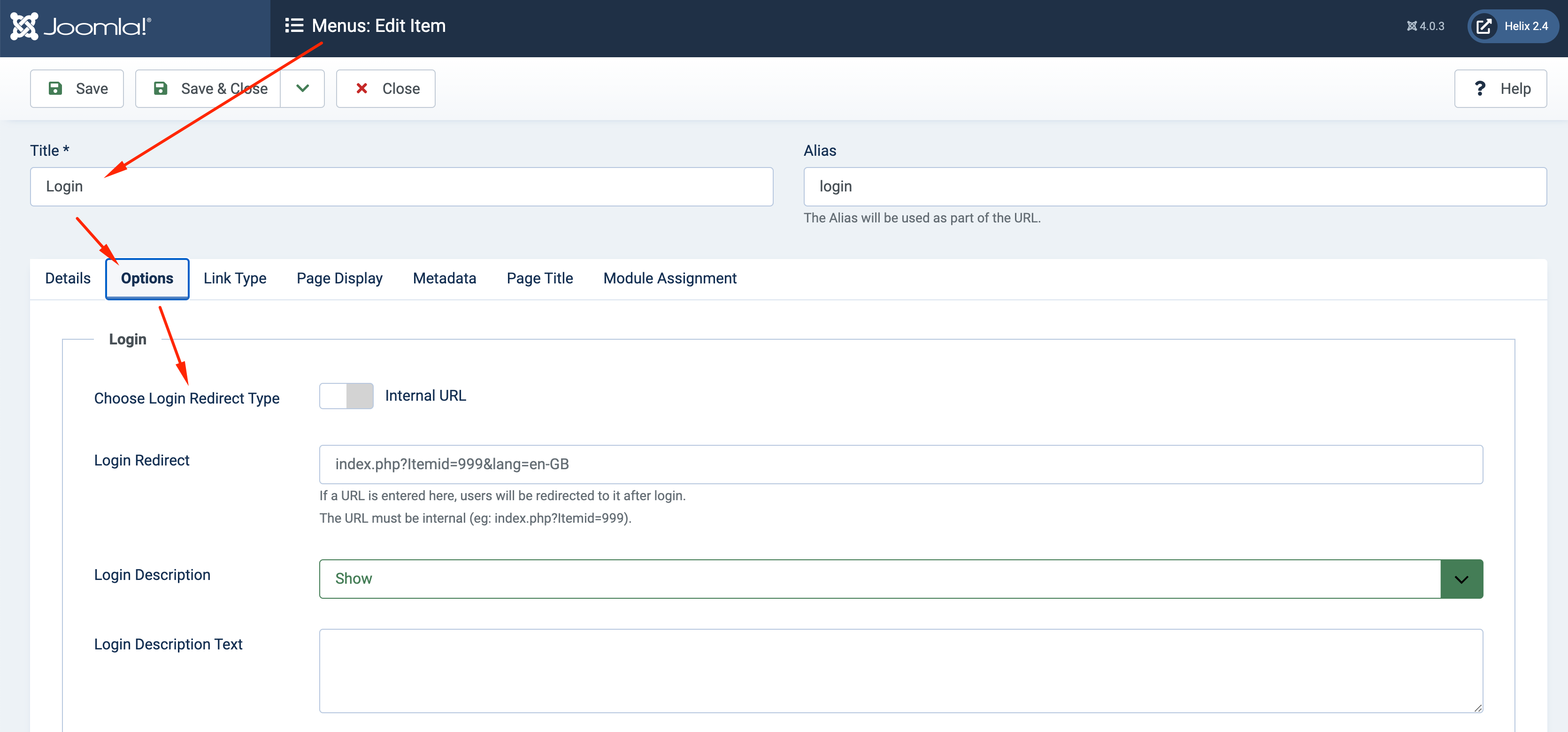
Task: Toggle the Choose Login Redirect Type switch
Action: (346, 396)
